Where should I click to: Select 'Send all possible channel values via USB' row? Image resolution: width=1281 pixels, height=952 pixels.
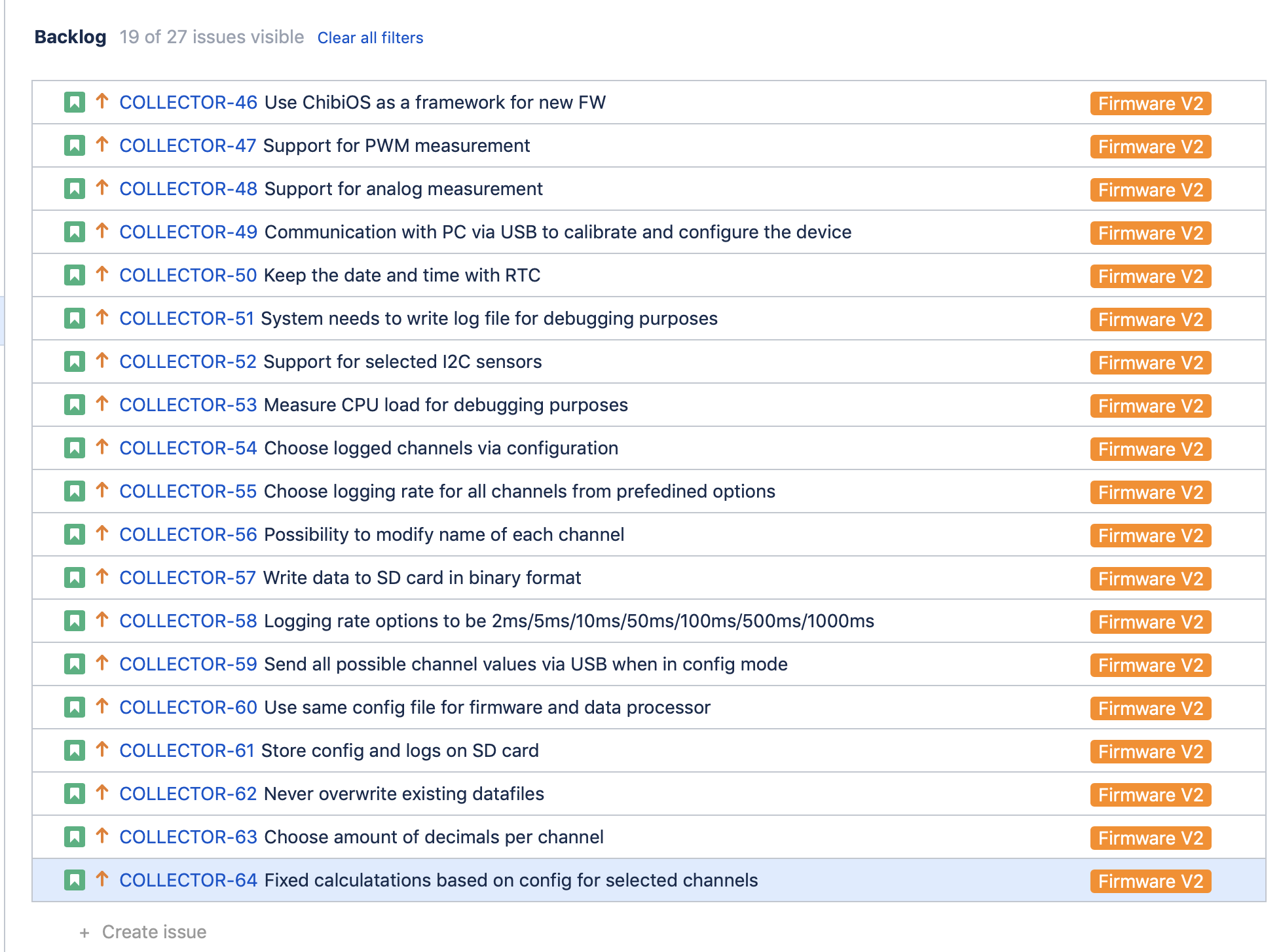pos(648,665)
